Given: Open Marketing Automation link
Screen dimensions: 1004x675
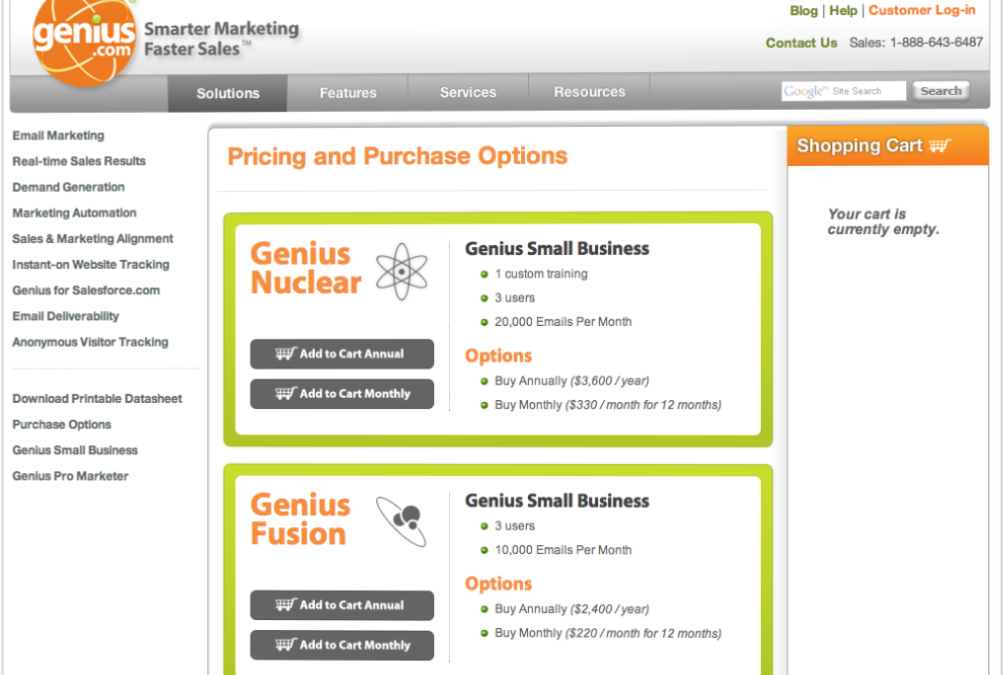Looking at the screenshot, I should 74,213.
